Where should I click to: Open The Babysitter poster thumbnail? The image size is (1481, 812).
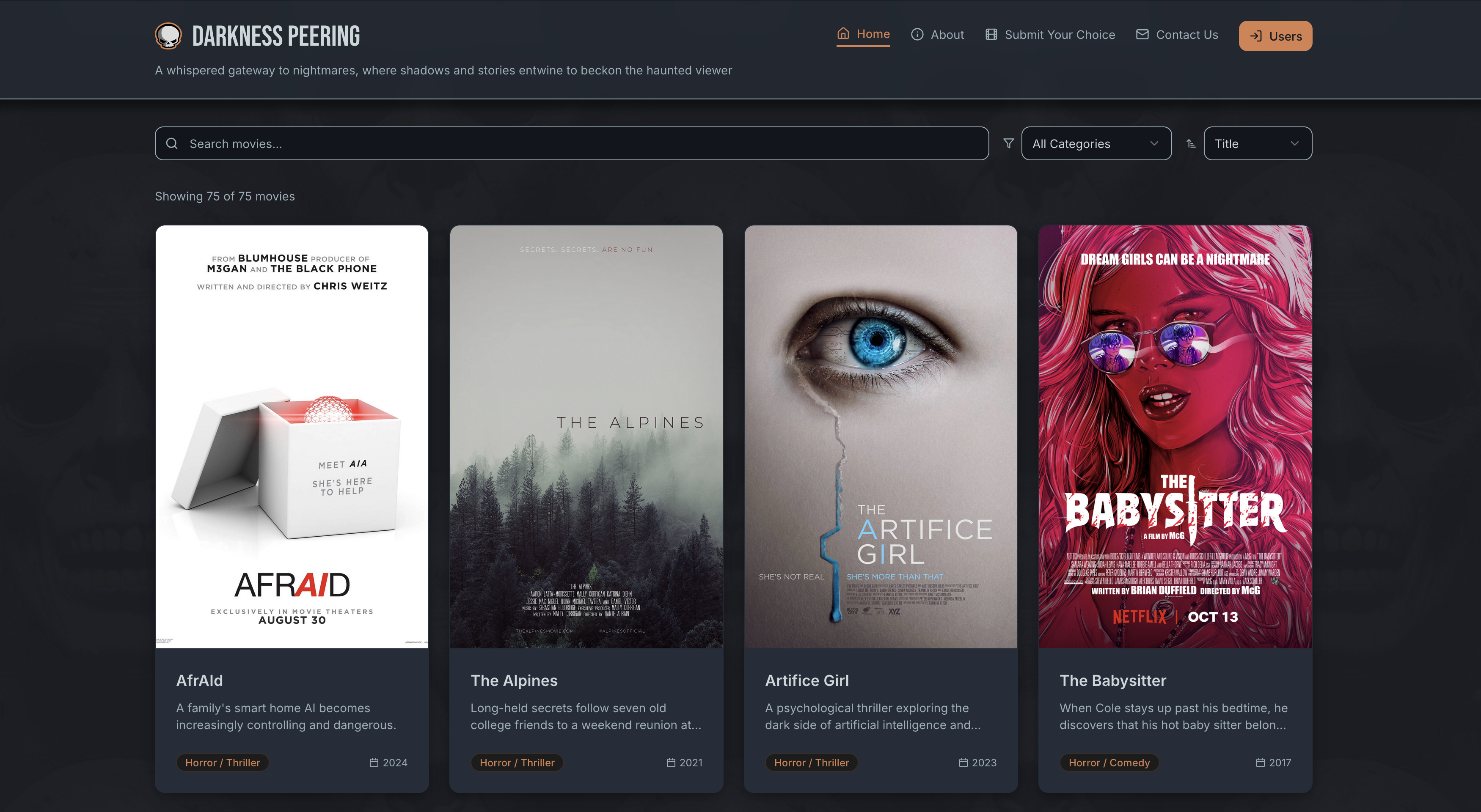1175,437
